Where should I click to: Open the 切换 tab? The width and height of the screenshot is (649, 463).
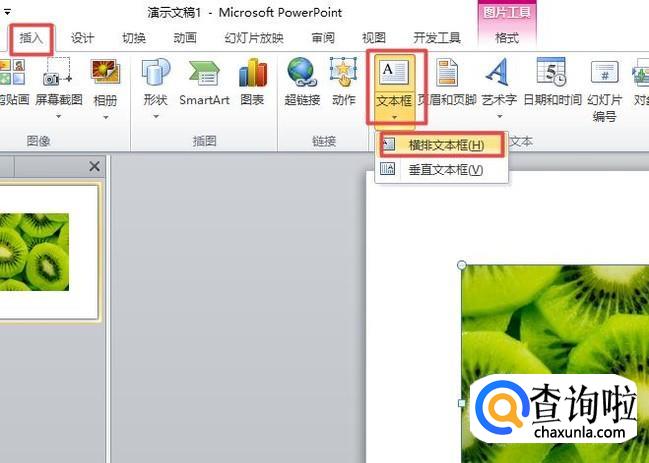pyautogui.click(x=134, y=38)
